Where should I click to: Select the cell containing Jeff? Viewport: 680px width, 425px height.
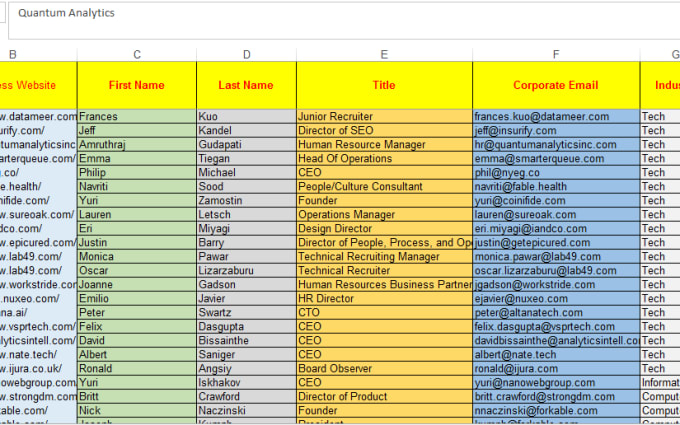[x=137, y=131]
